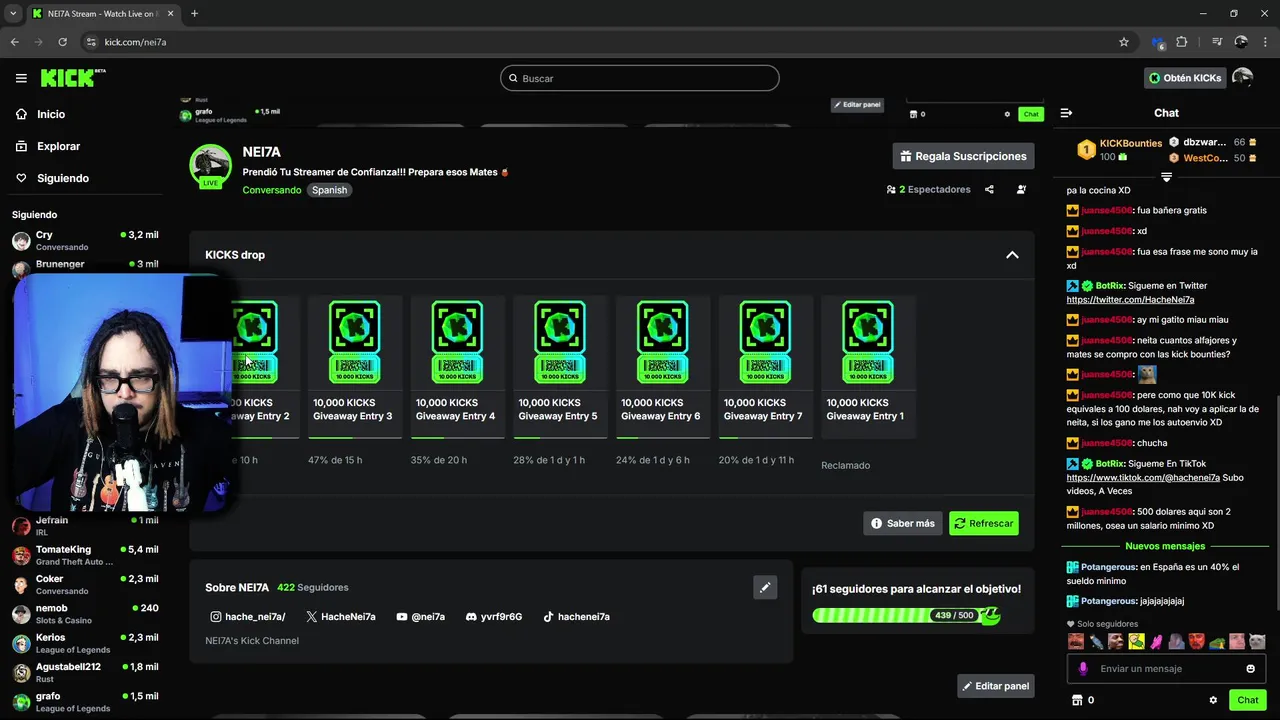Click the 439 / 500 followers goal bar
Screen dimensions: 1280x720
[906, 615]
